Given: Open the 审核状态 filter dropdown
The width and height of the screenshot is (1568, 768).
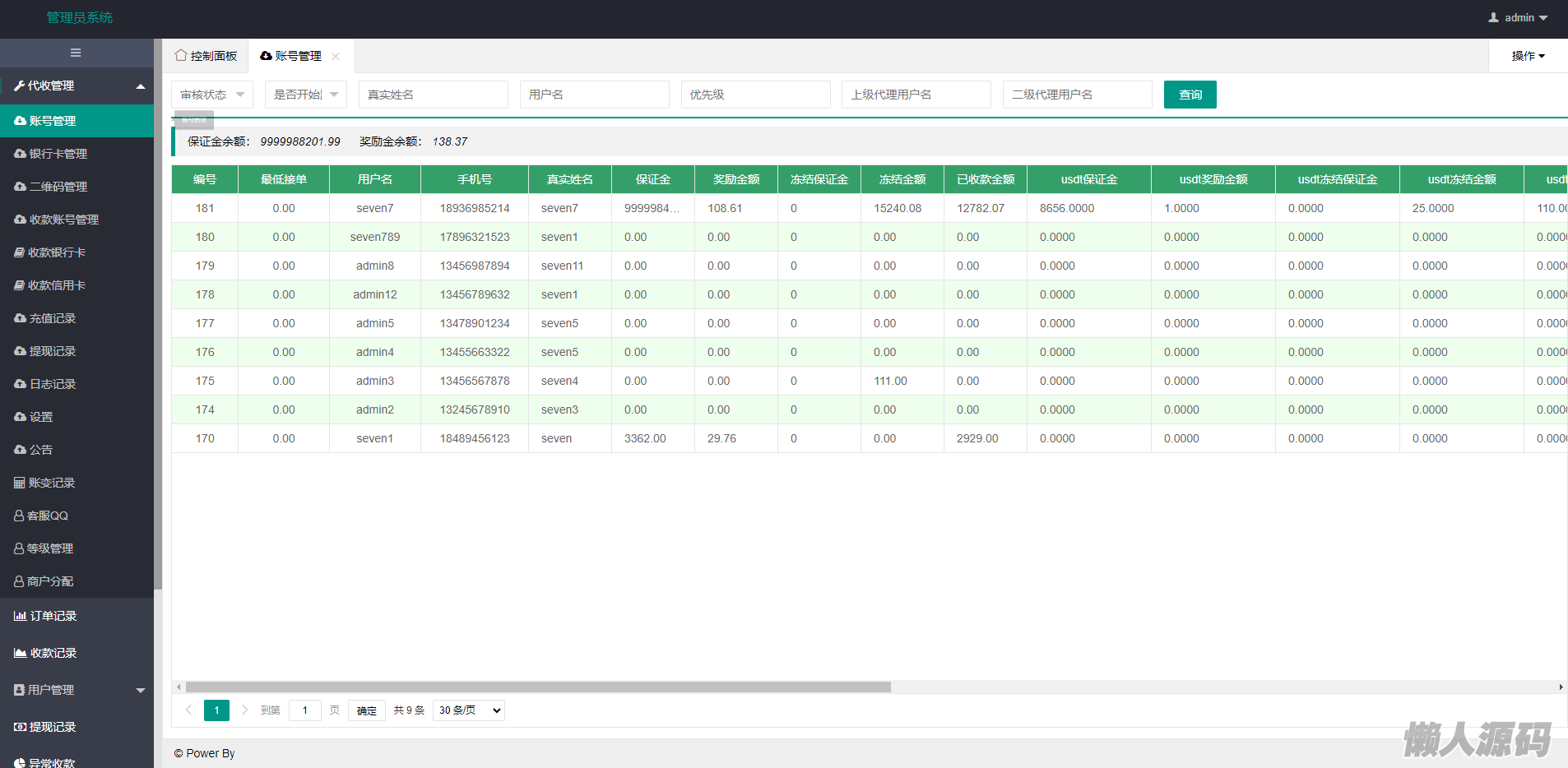Looking at the screenshot, I should 212,95.
